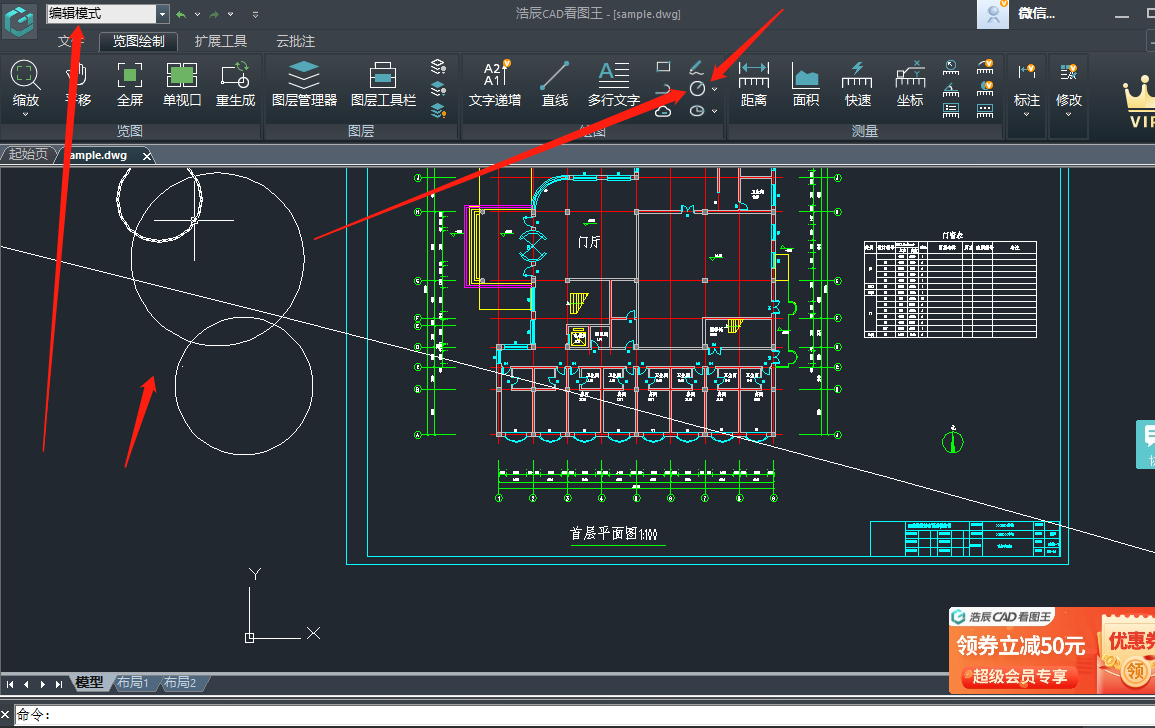Select the revision cloud tool

[663, 111]
